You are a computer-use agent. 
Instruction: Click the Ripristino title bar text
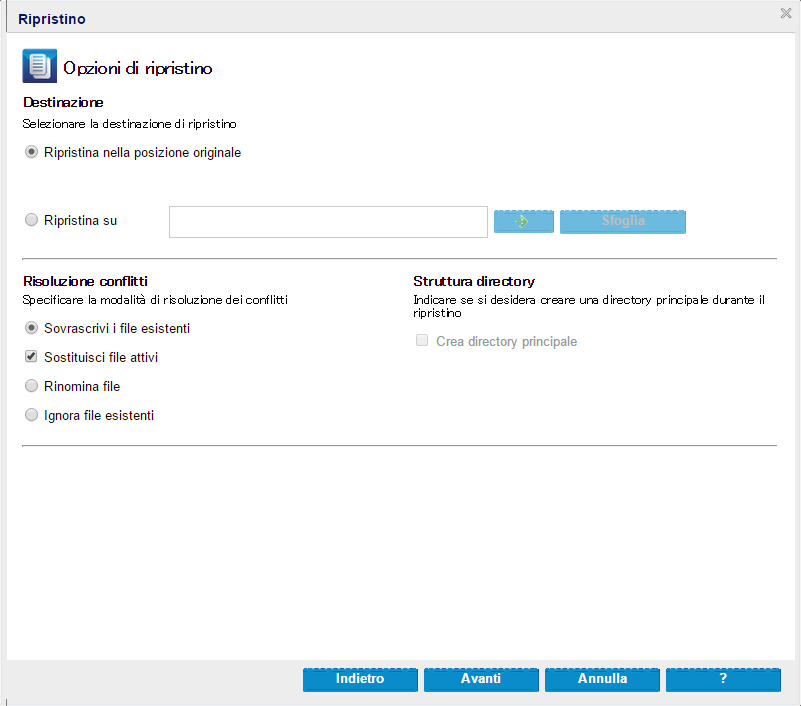(x=51, y=18)
